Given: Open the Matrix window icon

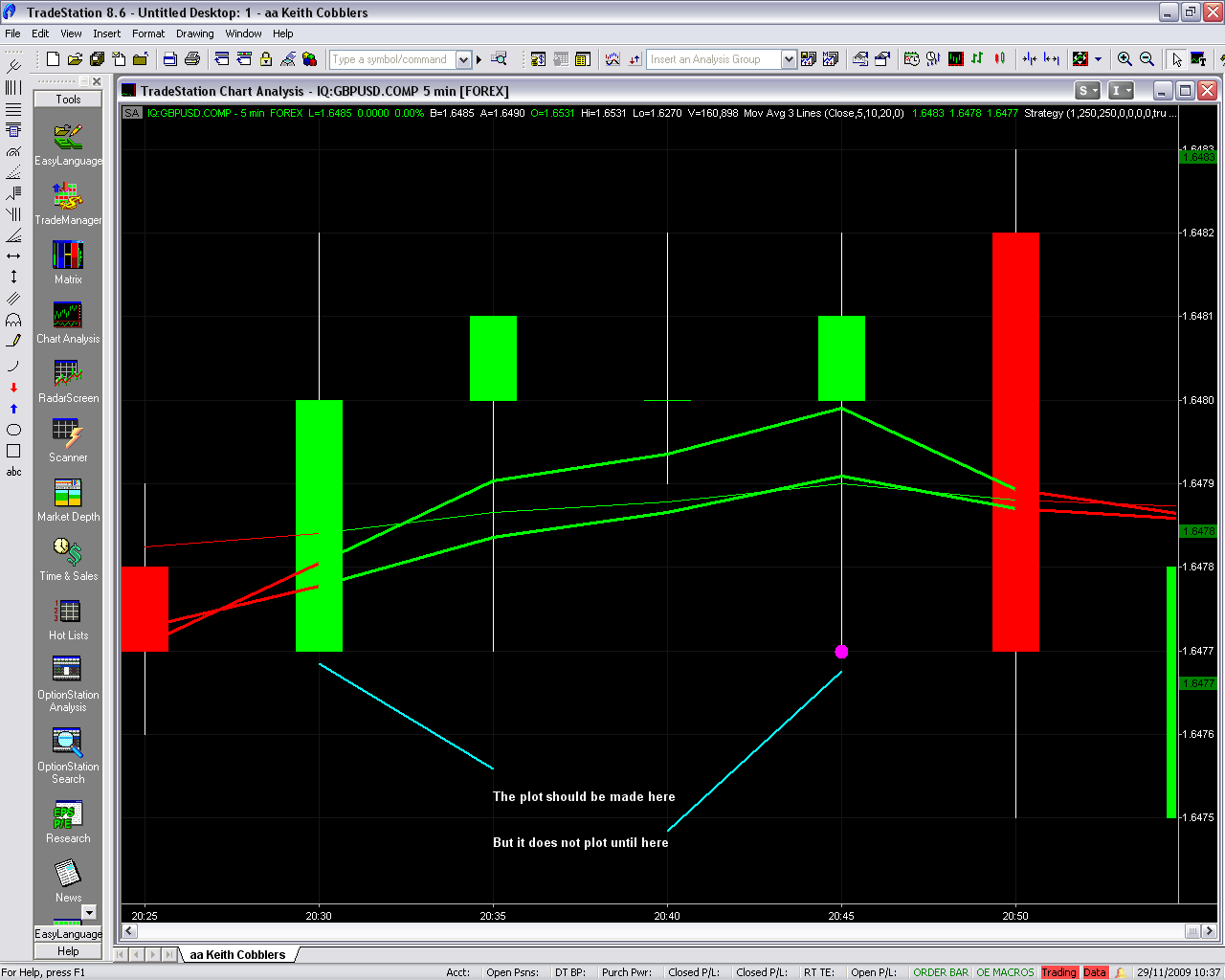Looking at the screenshot, I should [x=68, y=261].
